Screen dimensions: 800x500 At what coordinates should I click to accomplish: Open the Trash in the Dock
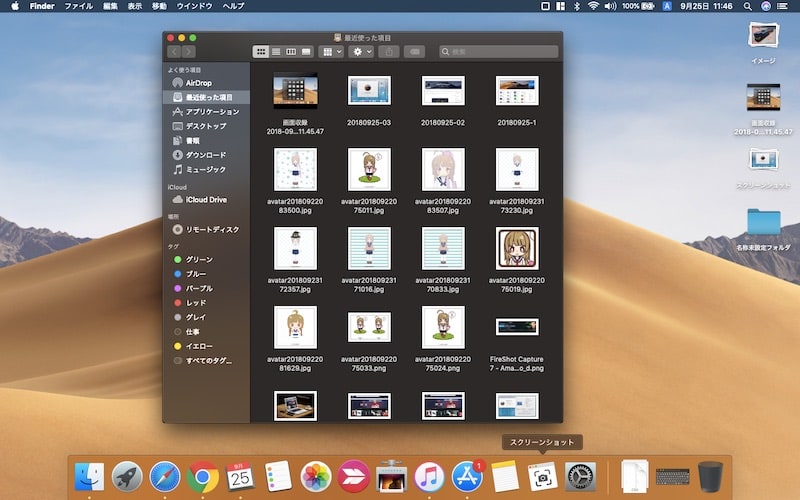pos(710,476)
